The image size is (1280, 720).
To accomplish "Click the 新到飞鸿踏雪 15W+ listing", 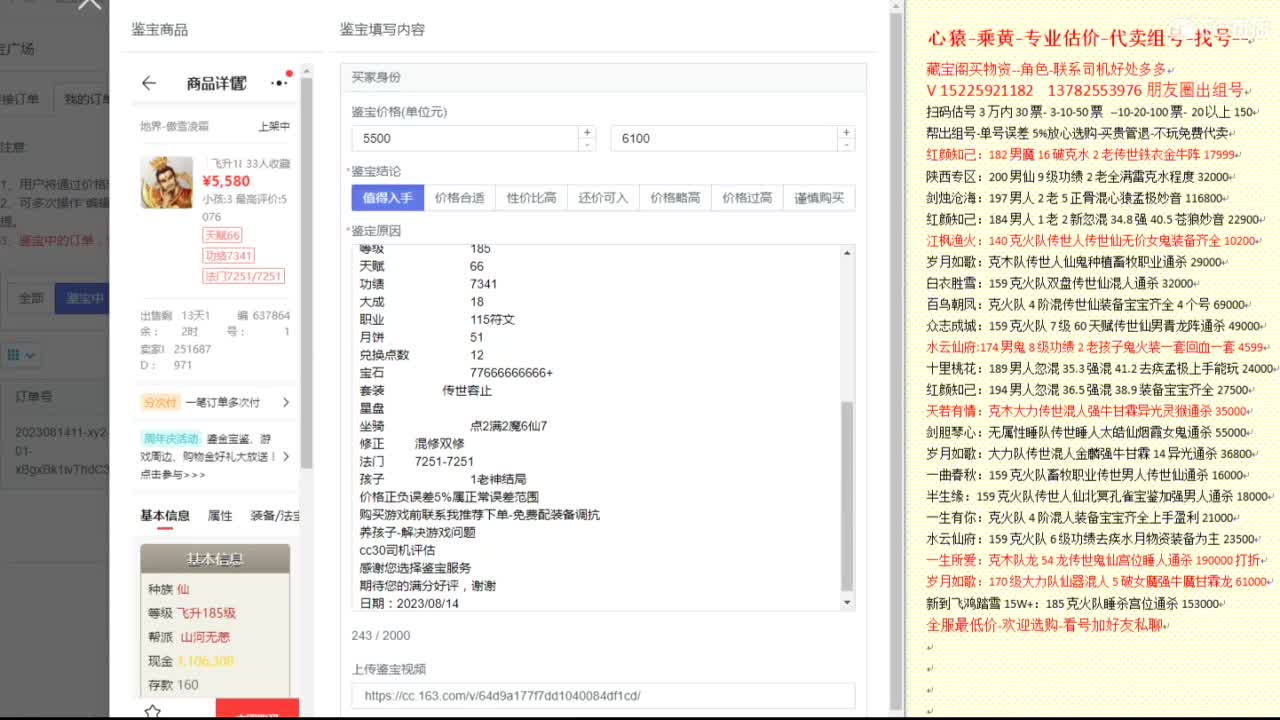I will (1073, 604).
